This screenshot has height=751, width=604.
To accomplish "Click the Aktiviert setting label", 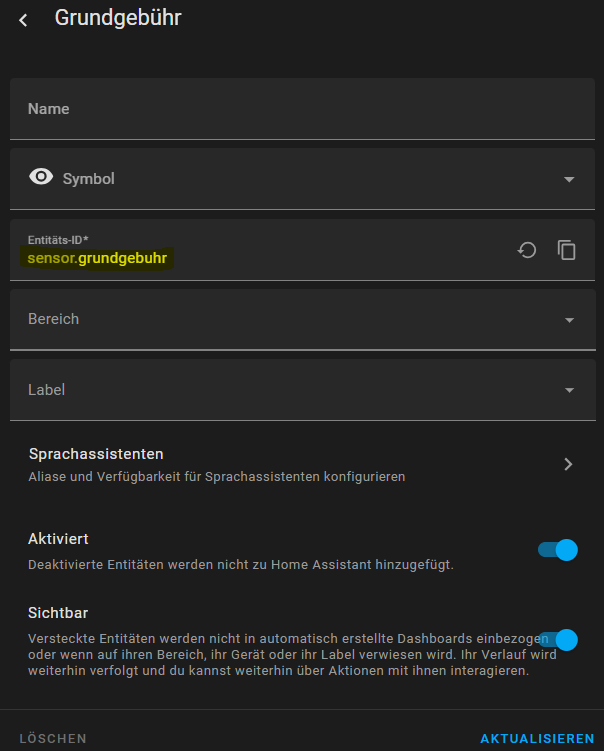I will (x=58, y=539).
